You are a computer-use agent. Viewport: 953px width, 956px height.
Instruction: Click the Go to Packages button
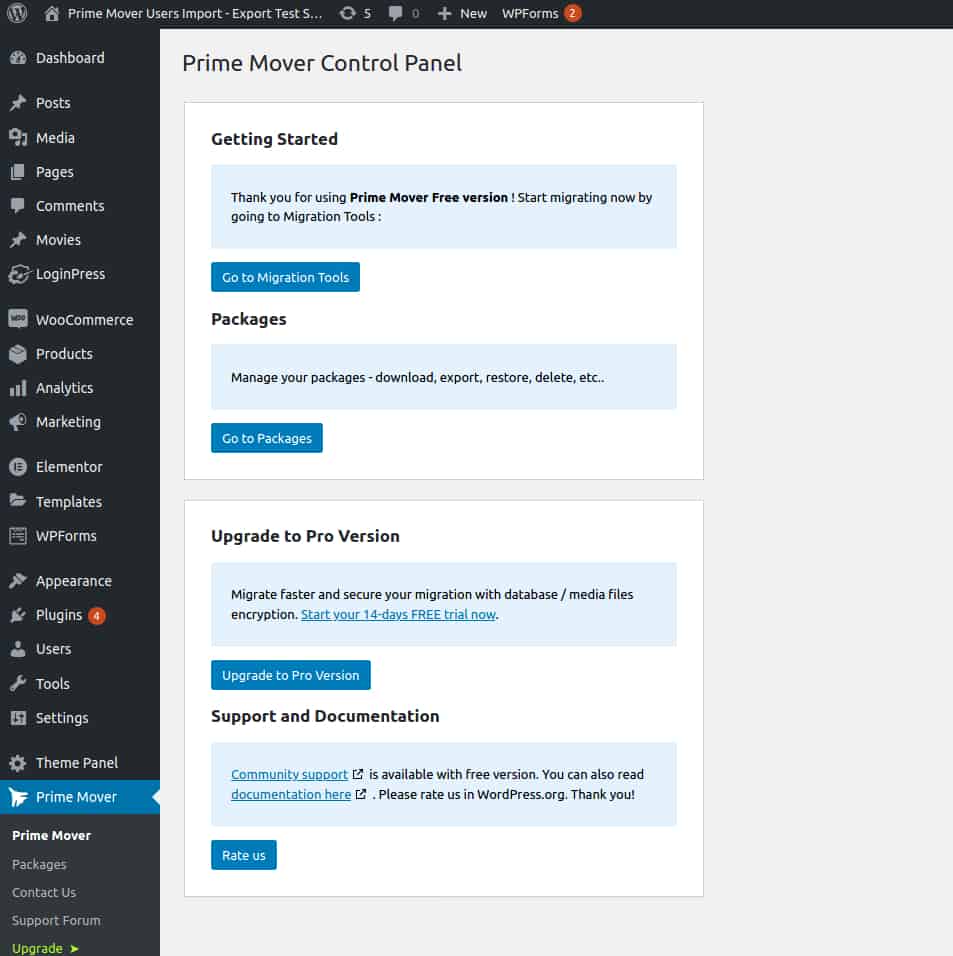pos(266,438)
